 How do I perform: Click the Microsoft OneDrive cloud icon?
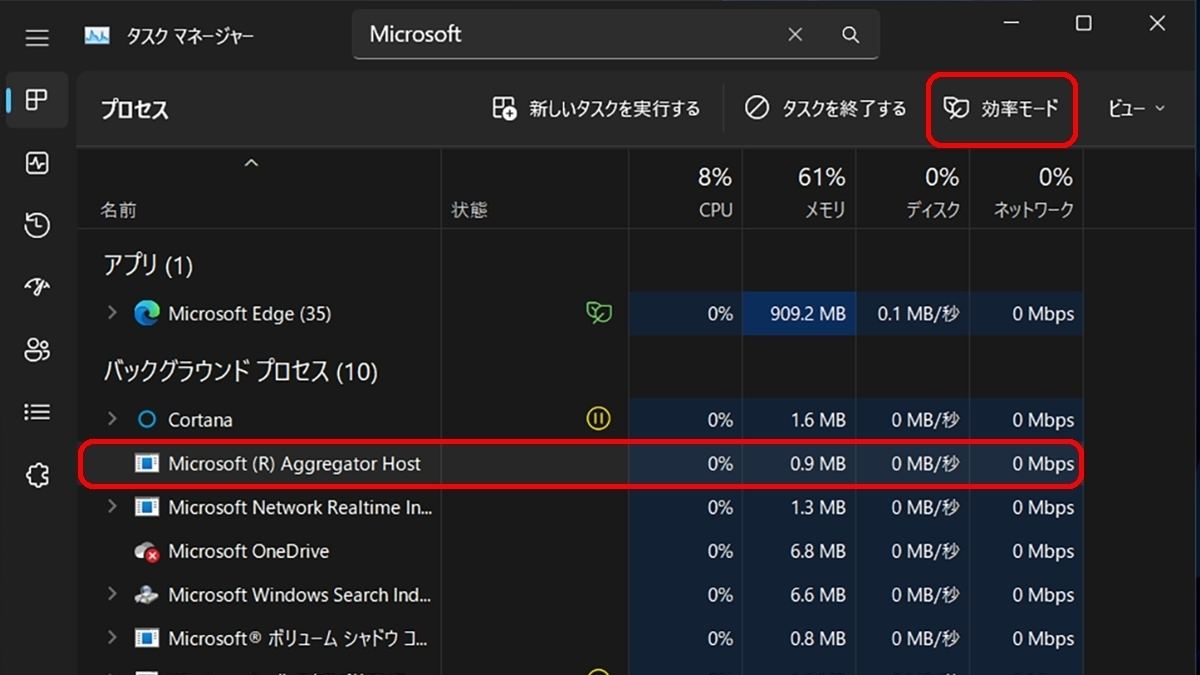click(x=147, y=551)
